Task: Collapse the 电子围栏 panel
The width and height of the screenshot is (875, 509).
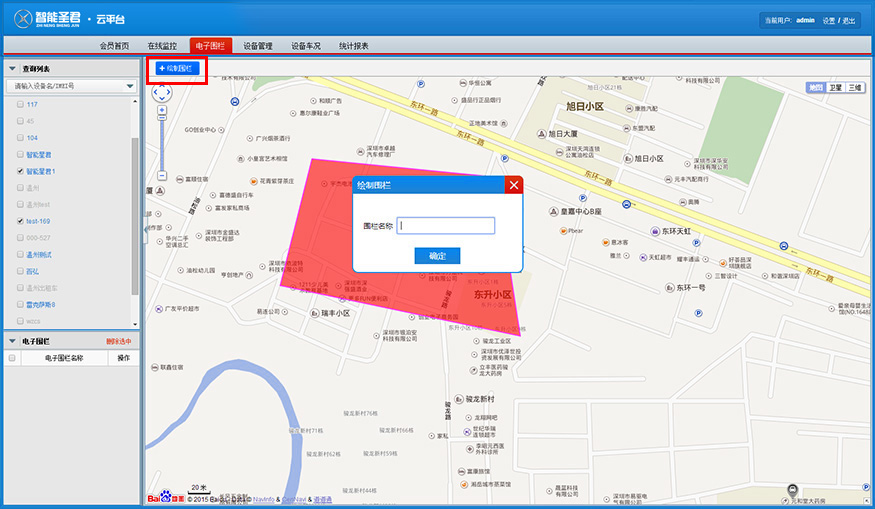Action: [12, 341]
